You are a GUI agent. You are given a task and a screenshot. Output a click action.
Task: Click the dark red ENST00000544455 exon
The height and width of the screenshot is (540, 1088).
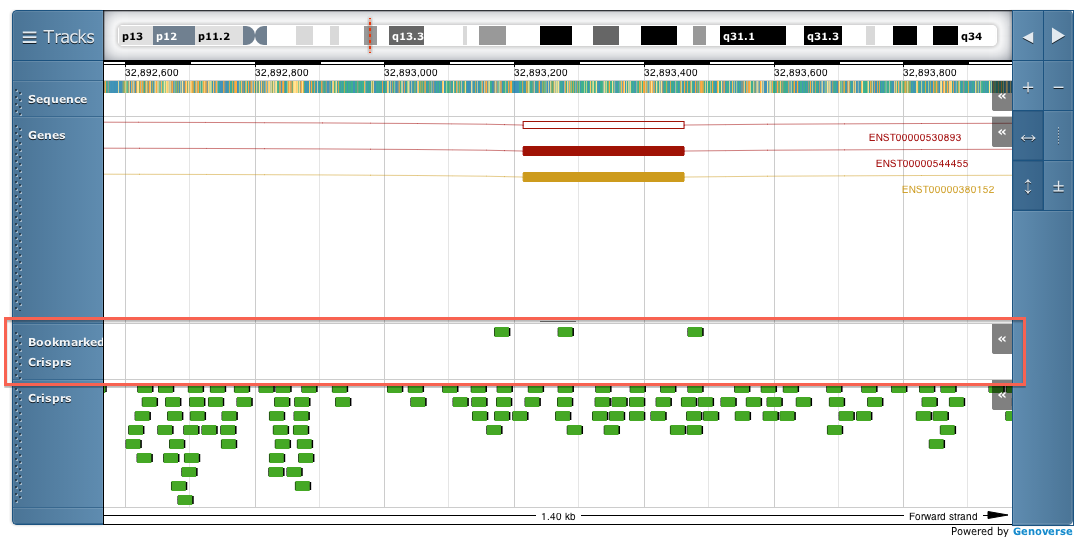(603, 151)
